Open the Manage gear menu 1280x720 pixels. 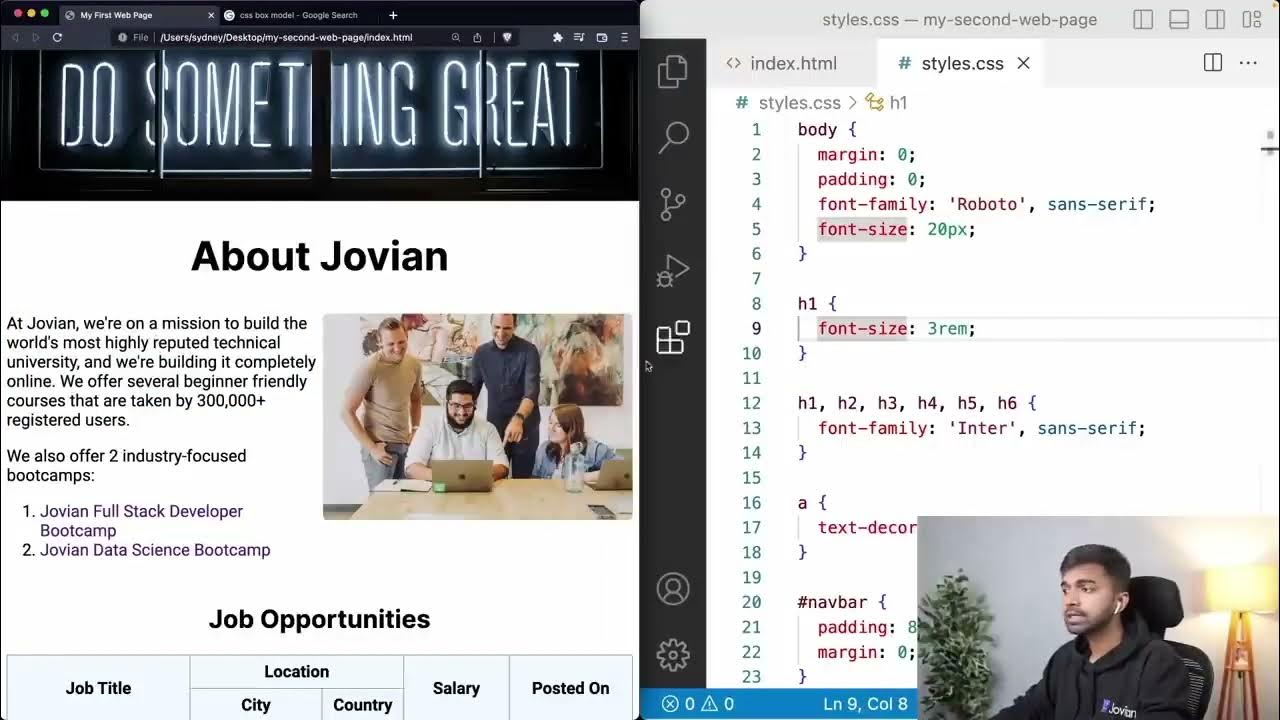point(673,654)
